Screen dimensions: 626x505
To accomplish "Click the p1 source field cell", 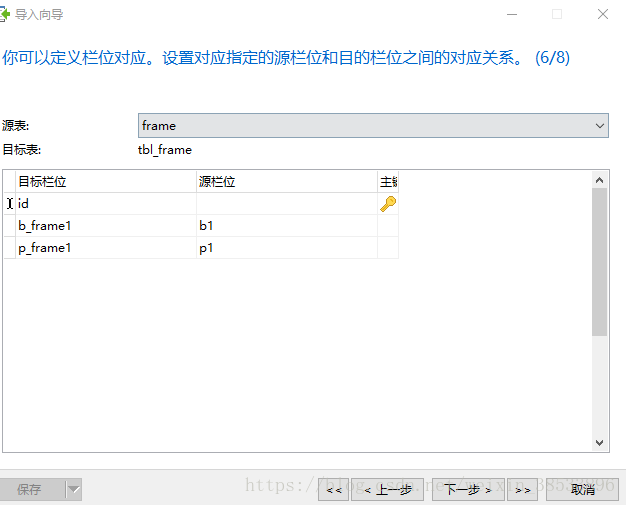I will [x=287, y=248].
